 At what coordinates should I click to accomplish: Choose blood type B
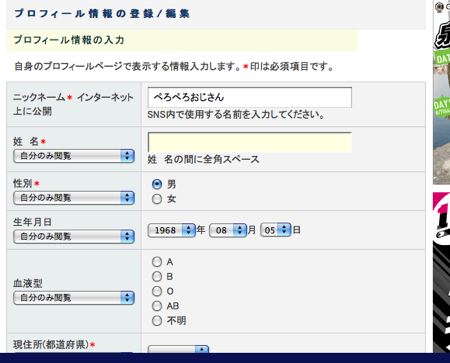(x=157, y=276)
